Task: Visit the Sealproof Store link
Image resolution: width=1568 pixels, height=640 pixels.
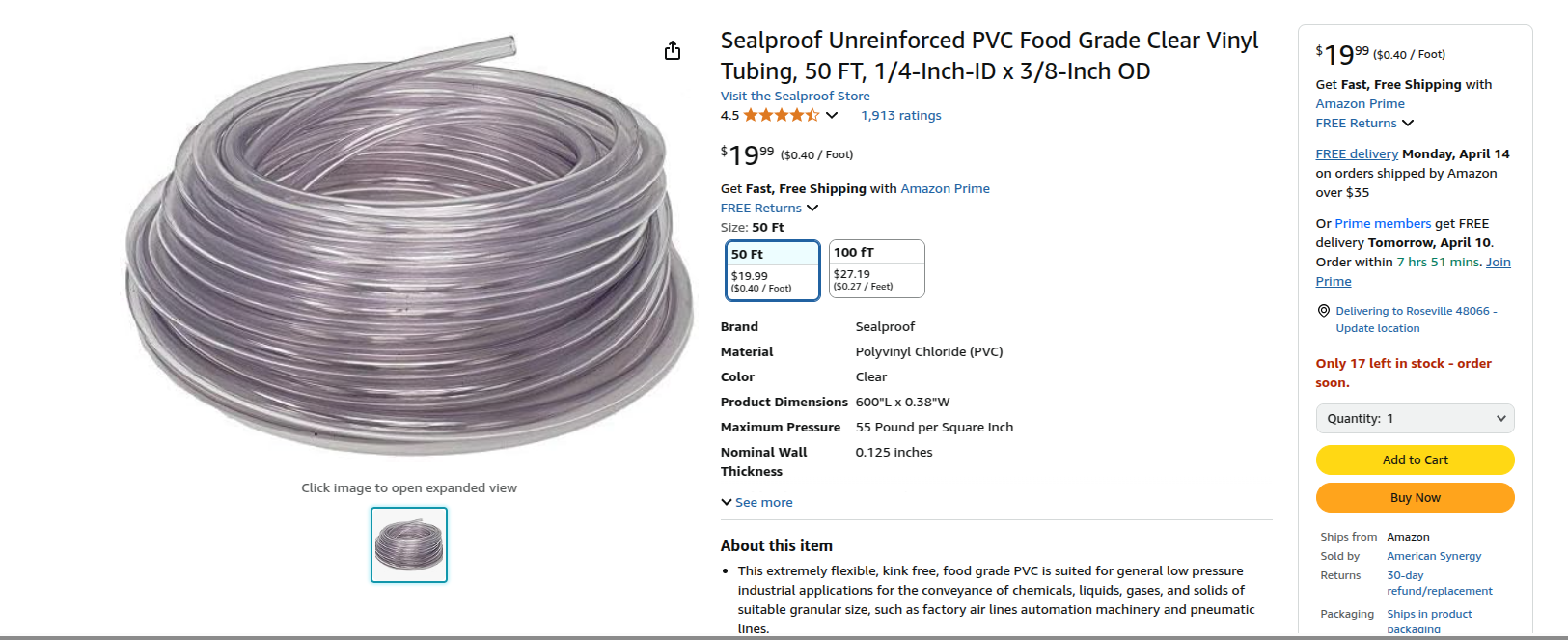Action: (795, 96)
